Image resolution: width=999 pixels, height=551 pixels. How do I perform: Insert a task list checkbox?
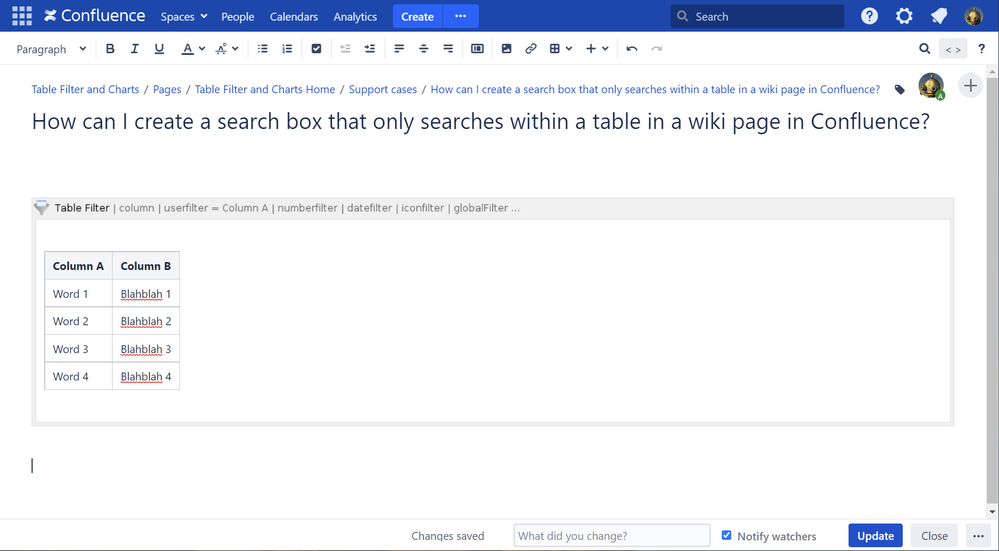tap(316, 48)
